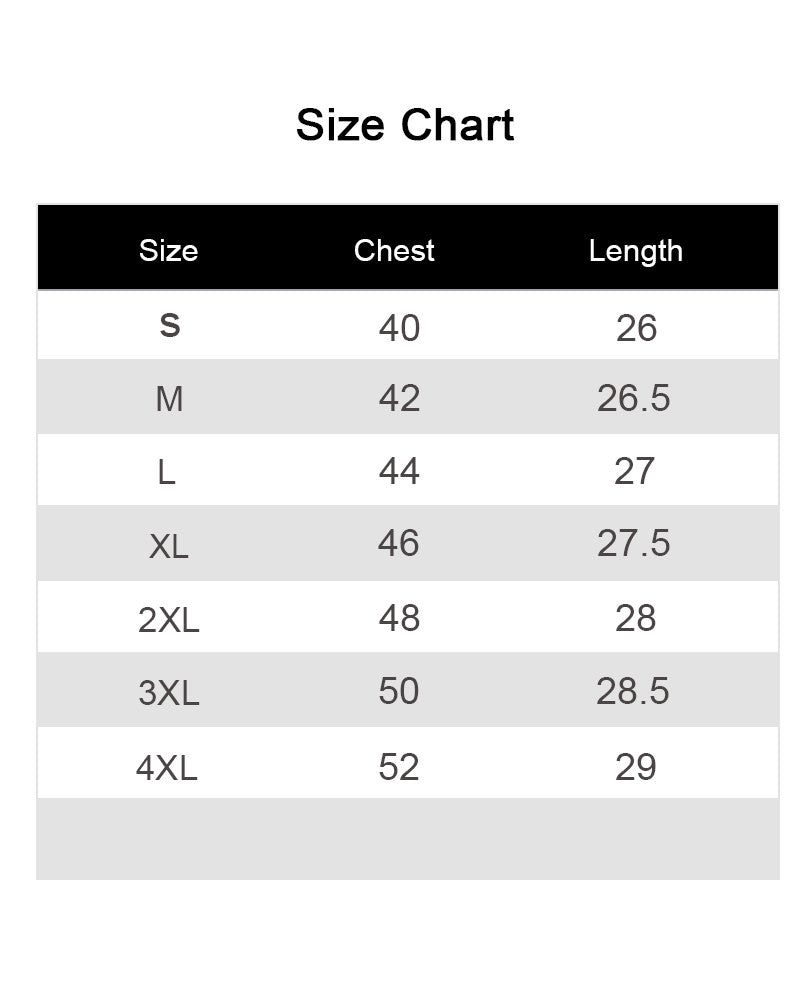Viewport: 810px width, 990px height.
Task: Select chest value 48
Action: tap(399, 618)
